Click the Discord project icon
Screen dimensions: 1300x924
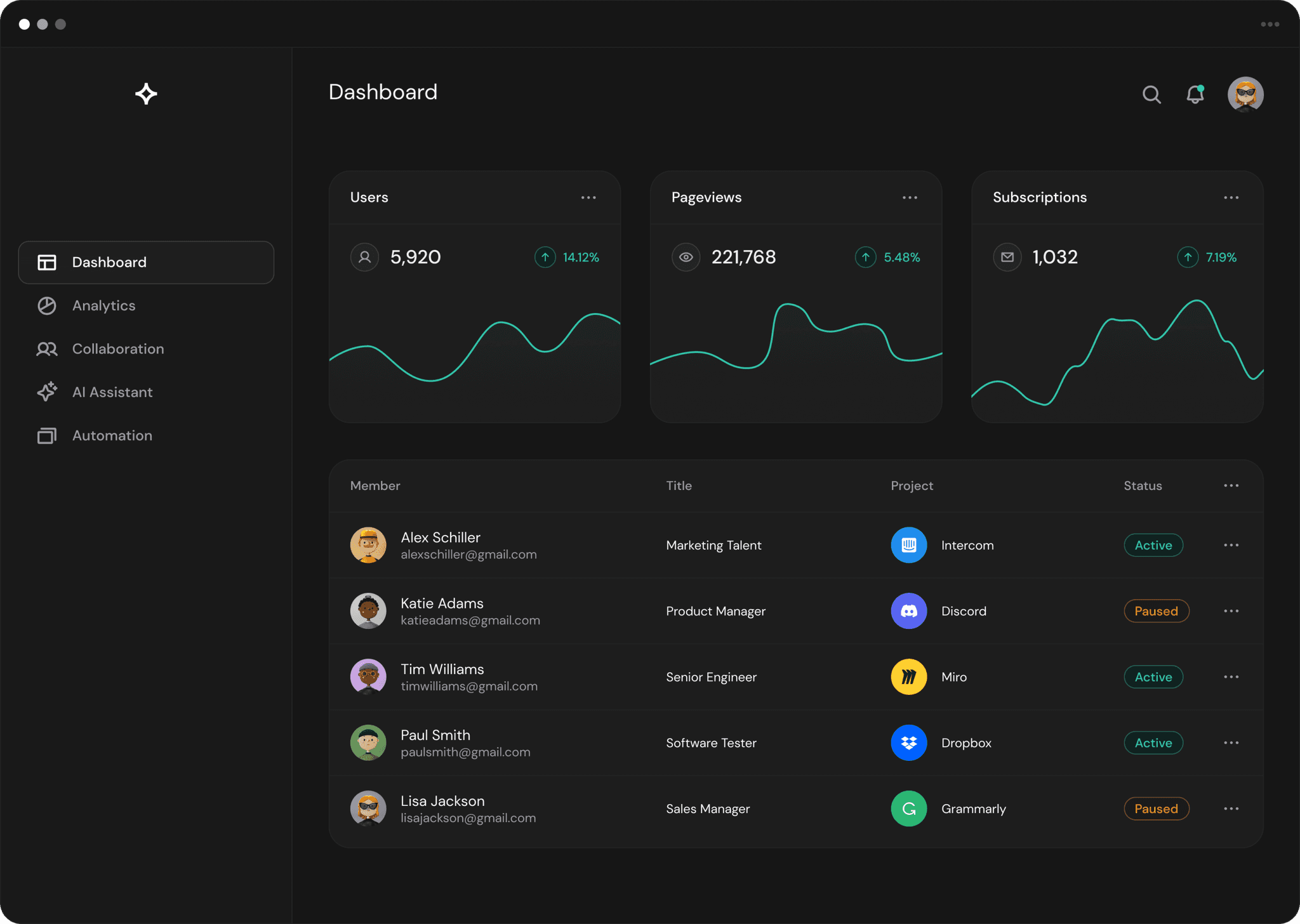tap(908, 611)
